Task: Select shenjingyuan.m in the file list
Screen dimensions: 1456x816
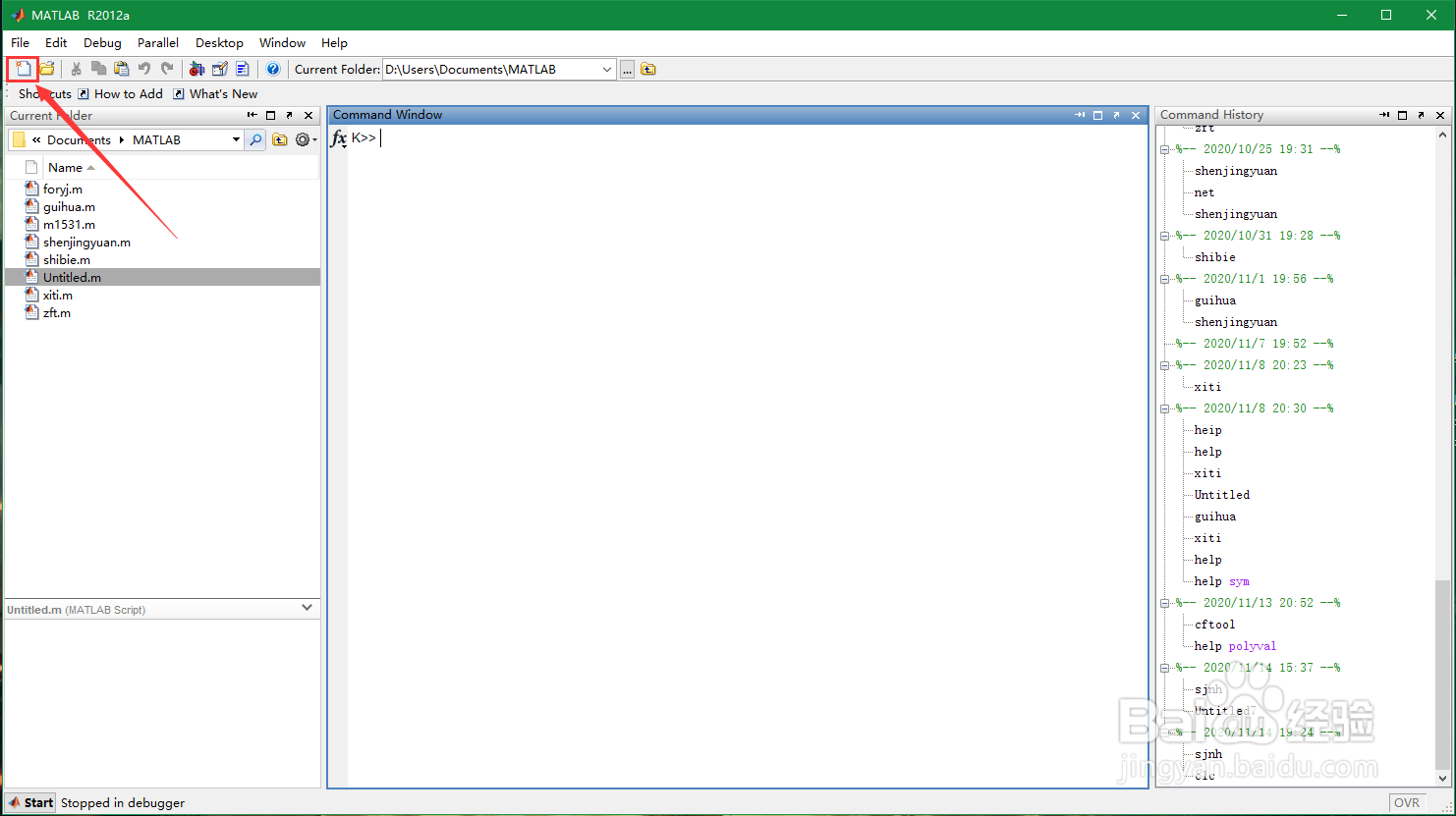Action: 86,242
